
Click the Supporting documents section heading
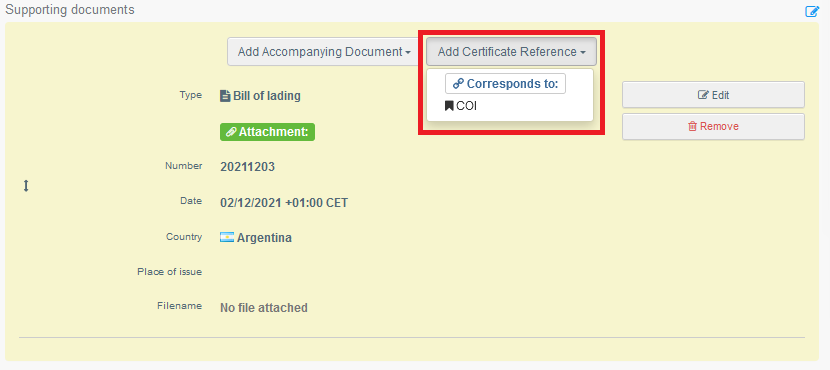[x=70, y=10]
